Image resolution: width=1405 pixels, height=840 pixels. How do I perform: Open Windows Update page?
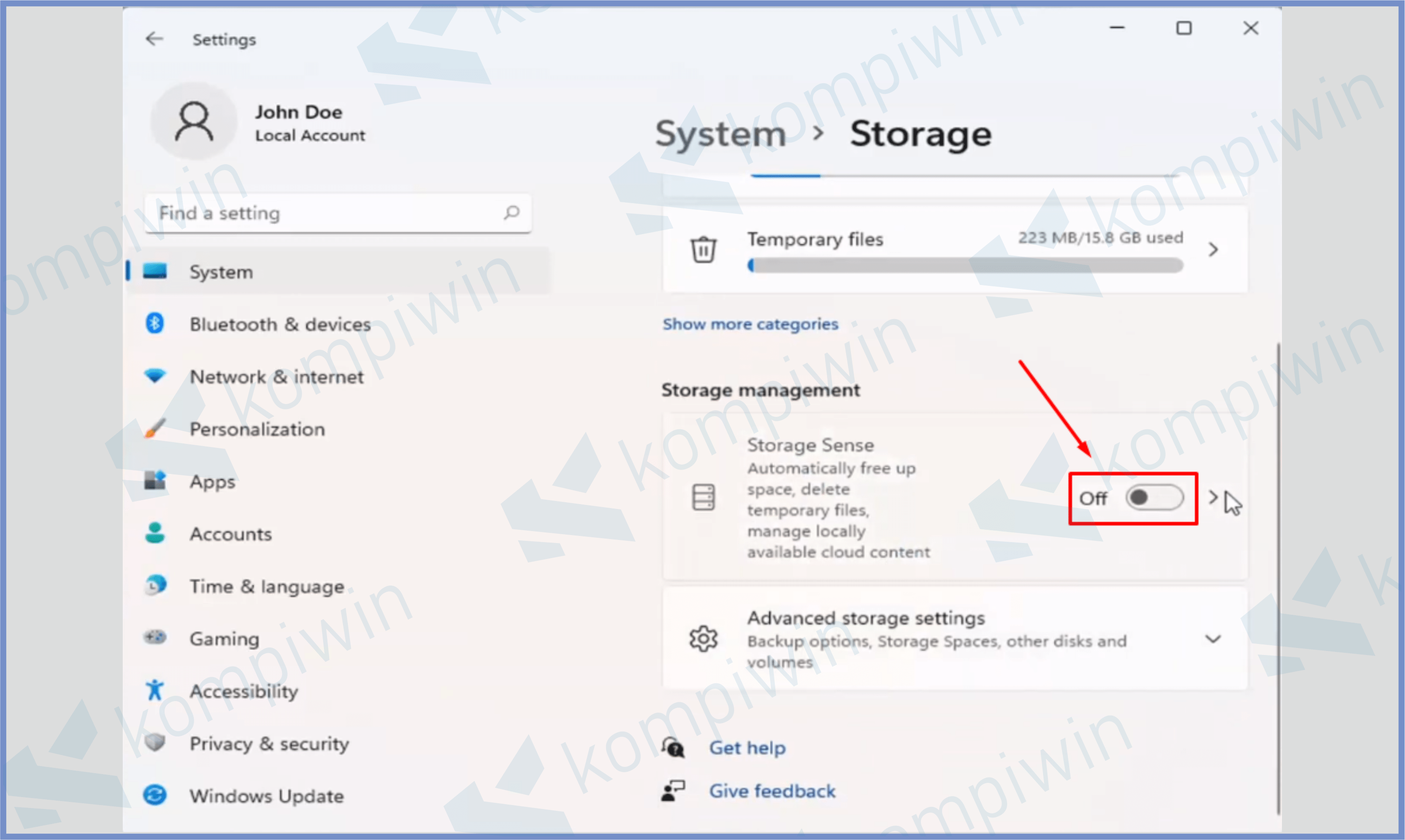(337, 795)
